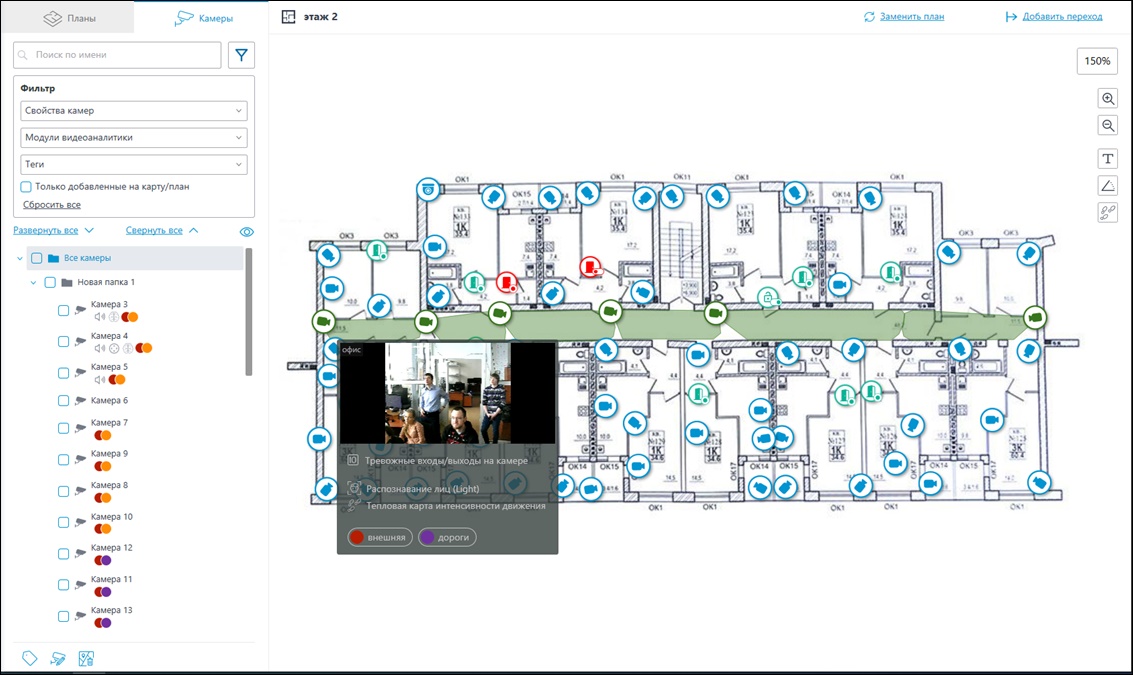Tick the checkbox for Камера 5
Screen dimensions: 1133x675
[x=63, y=373]
